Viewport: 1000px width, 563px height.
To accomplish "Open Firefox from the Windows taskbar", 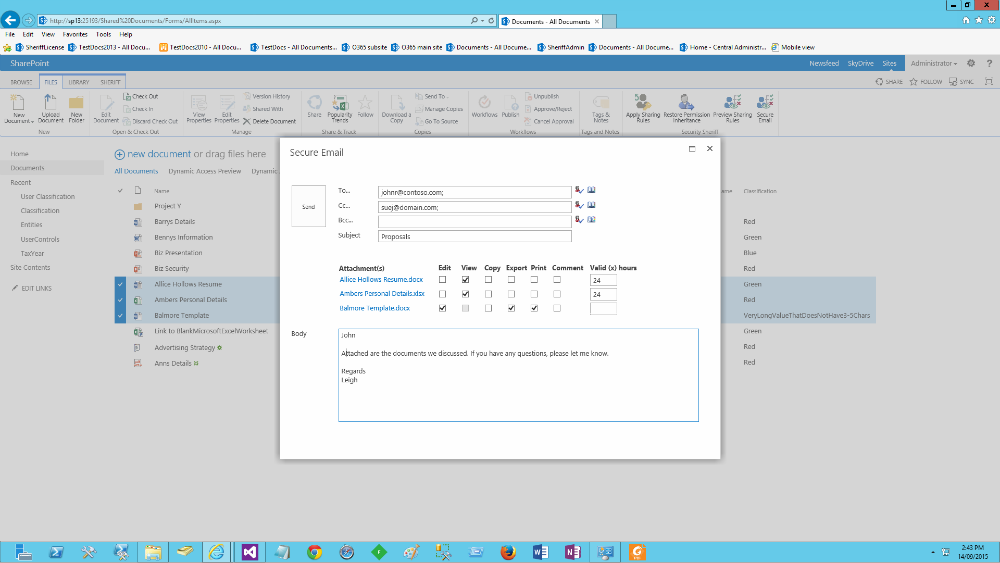I will pyautogui.click(x=508, y=552).
